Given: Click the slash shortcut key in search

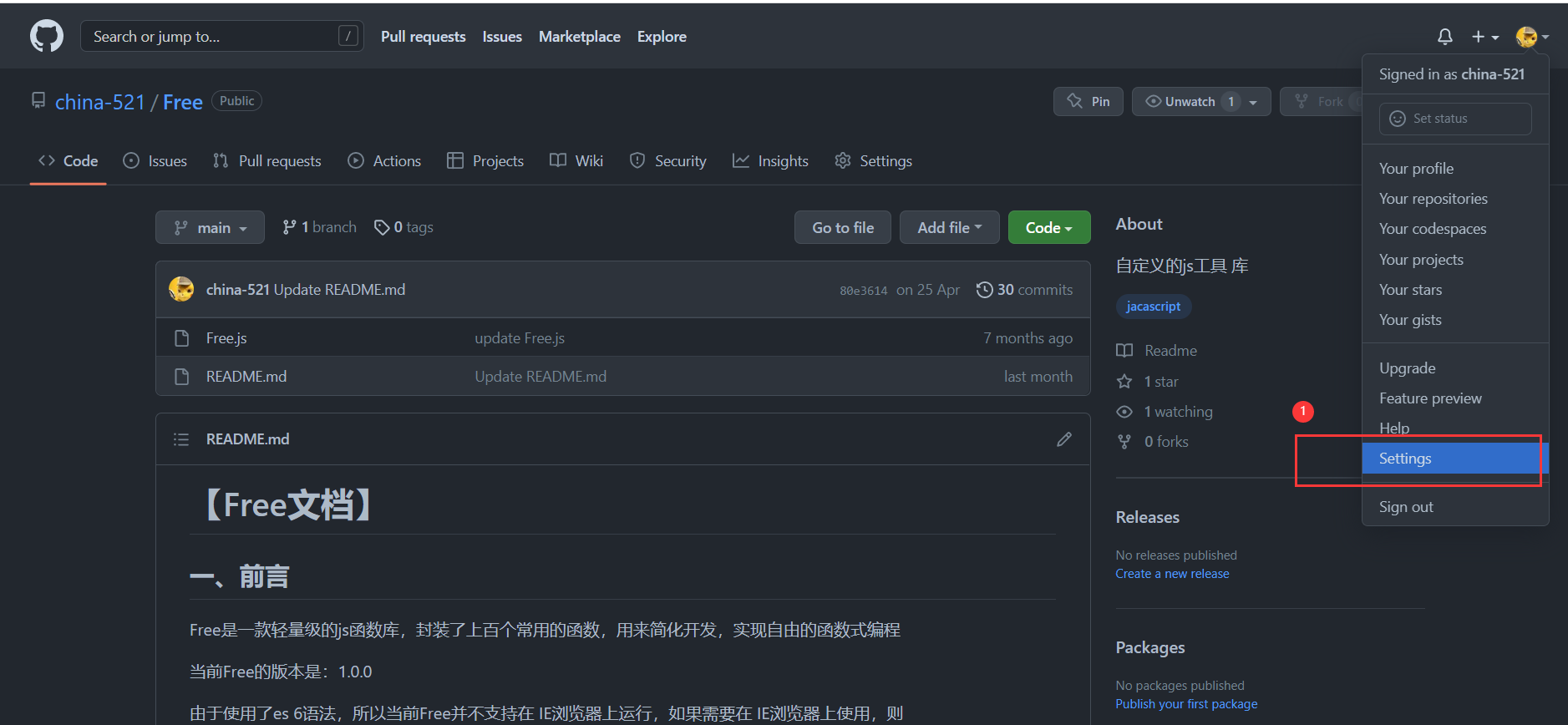Looking at the screenshot, I should (x=348, y=36).
